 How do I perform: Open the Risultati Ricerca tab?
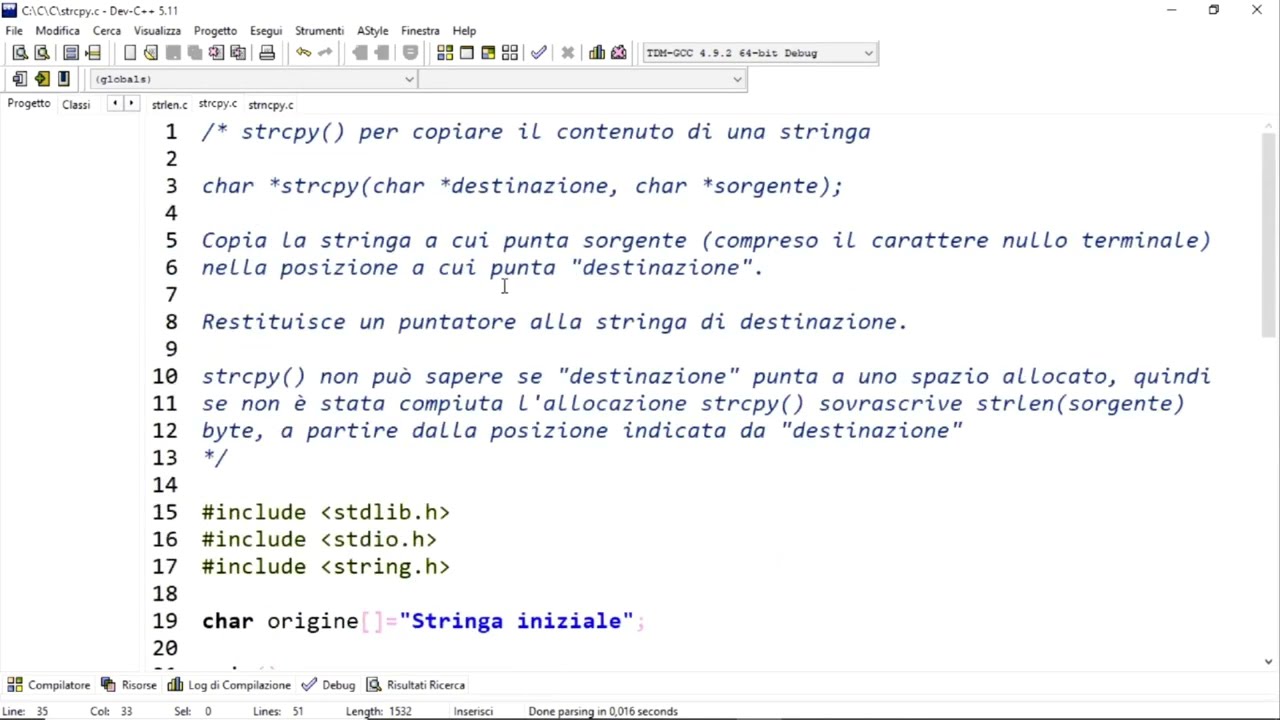(416, 685)
